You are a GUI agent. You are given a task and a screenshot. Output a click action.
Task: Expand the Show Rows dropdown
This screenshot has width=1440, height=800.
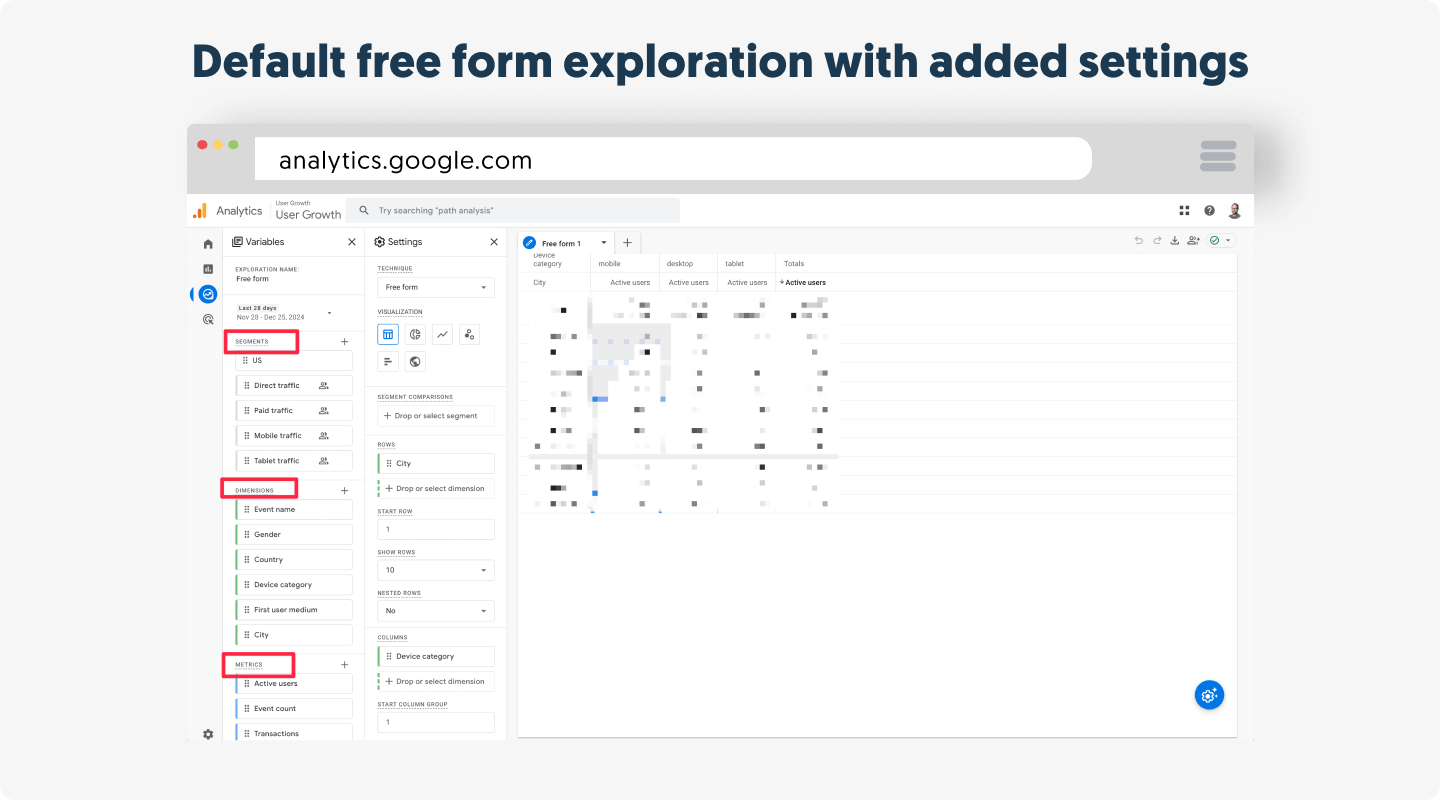click(436, 570)
